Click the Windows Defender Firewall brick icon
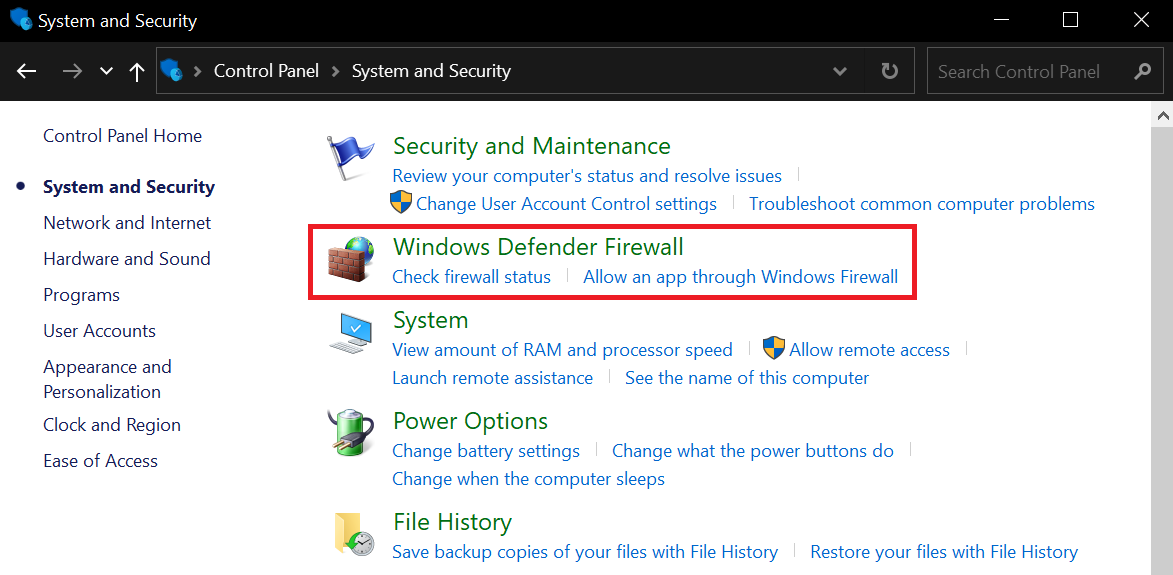 coord(350,260)
